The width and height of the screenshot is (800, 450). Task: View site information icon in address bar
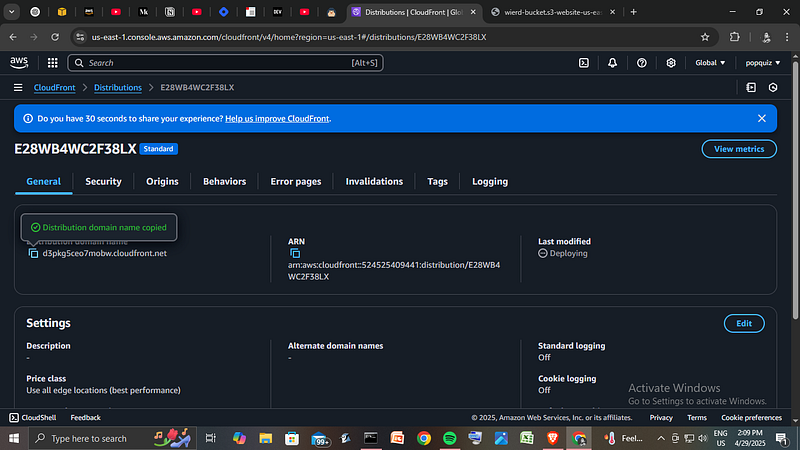80,37
